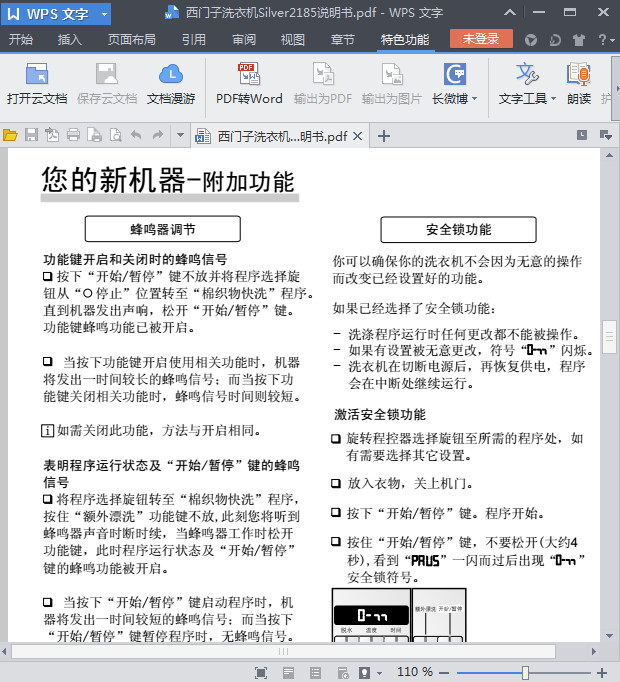Viewport: 620px width, 682px height.
Task: Open the 开始 tab
Action: [21, 40]
